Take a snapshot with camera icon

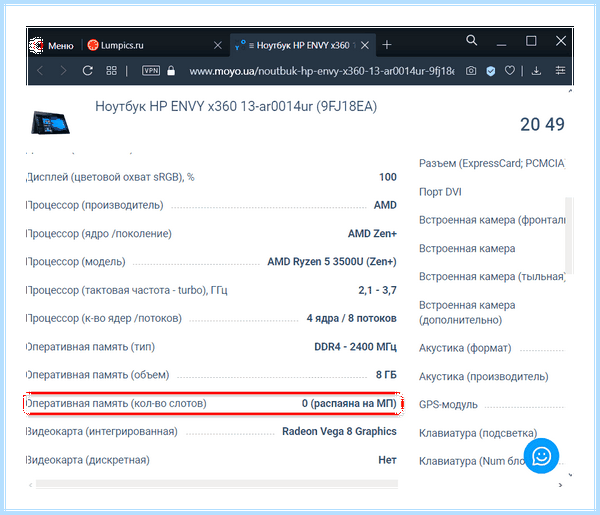tap(471, 70)
